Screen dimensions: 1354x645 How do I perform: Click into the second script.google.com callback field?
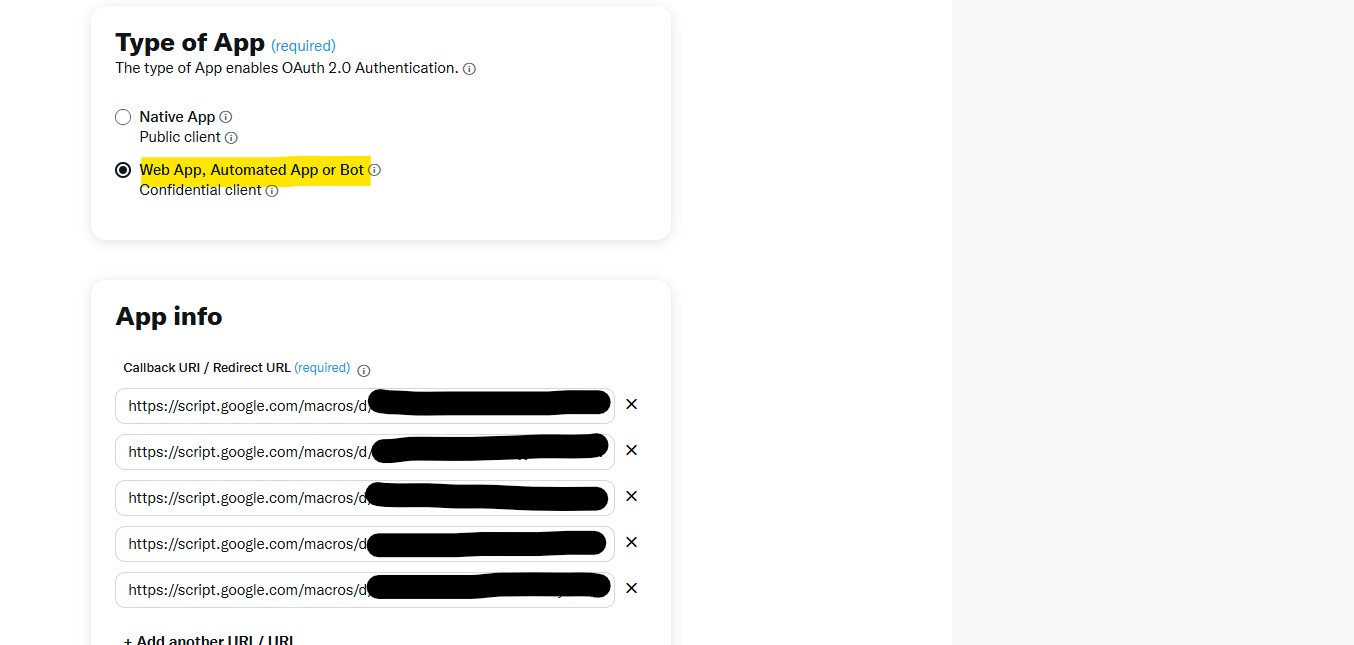tap(365, 452)
